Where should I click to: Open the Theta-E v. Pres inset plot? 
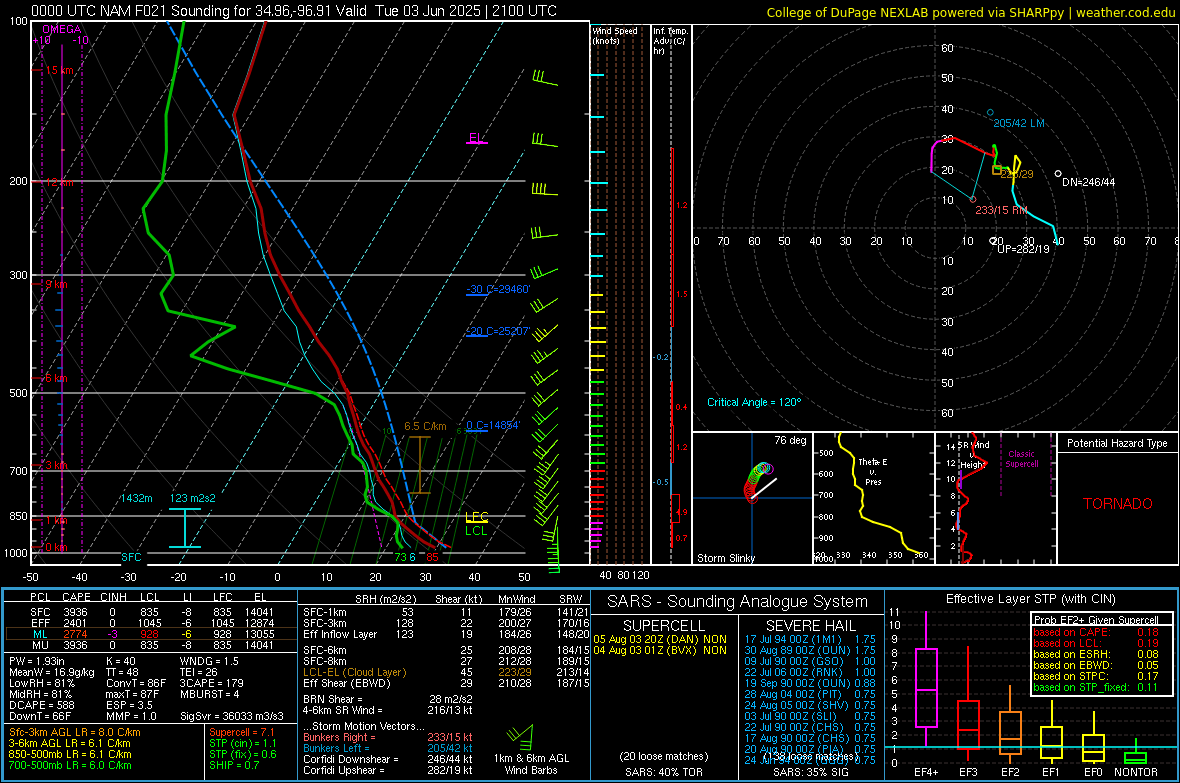pos(874,498)
